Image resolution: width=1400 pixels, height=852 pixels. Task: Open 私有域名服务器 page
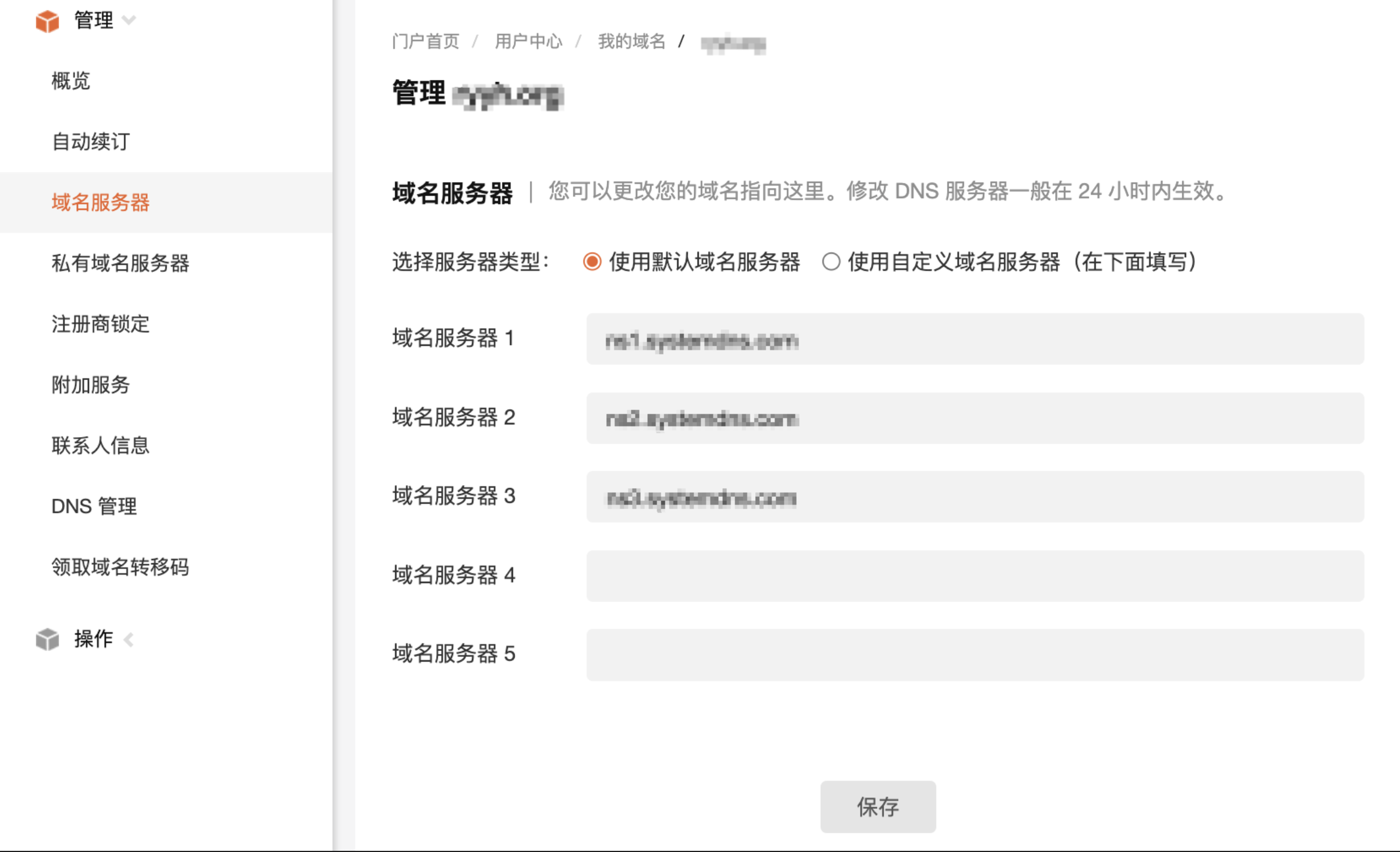[120, 264]
